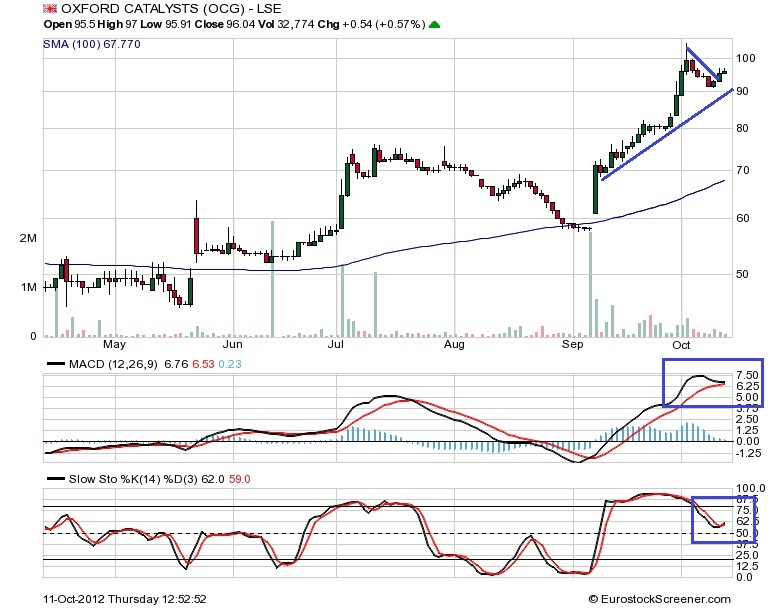This screenshot has height=610, width=778.
Task: Click the 11-Oct-2012 Thursday 12:52:52 timestamp
Action: coord(125,600)
